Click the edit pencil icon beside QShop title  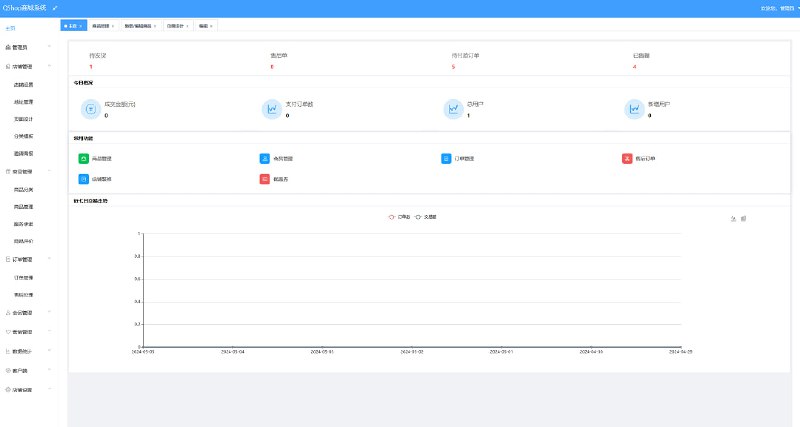[x=55, y=7]
